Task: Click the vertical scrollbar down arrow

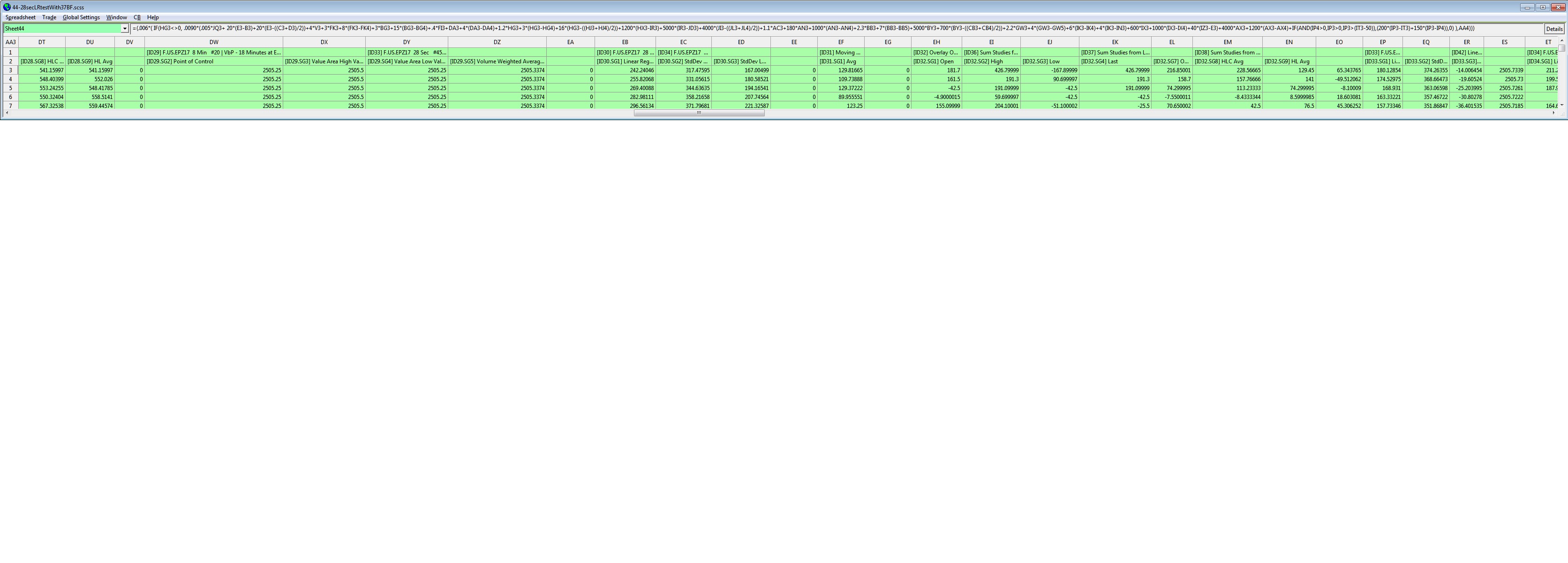Action: click(x=1562, y=106)
